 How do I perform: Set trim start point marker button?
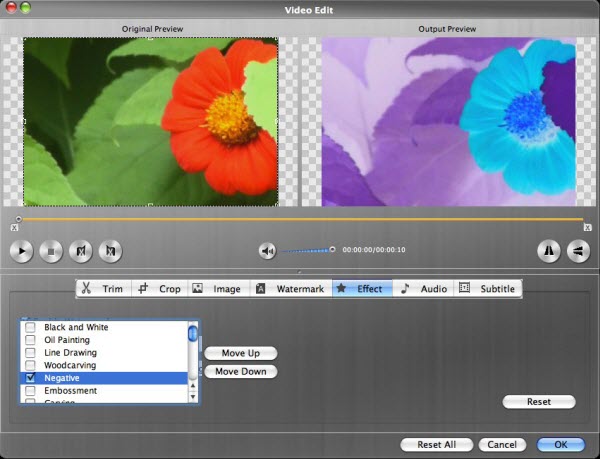tap(81, 251)
